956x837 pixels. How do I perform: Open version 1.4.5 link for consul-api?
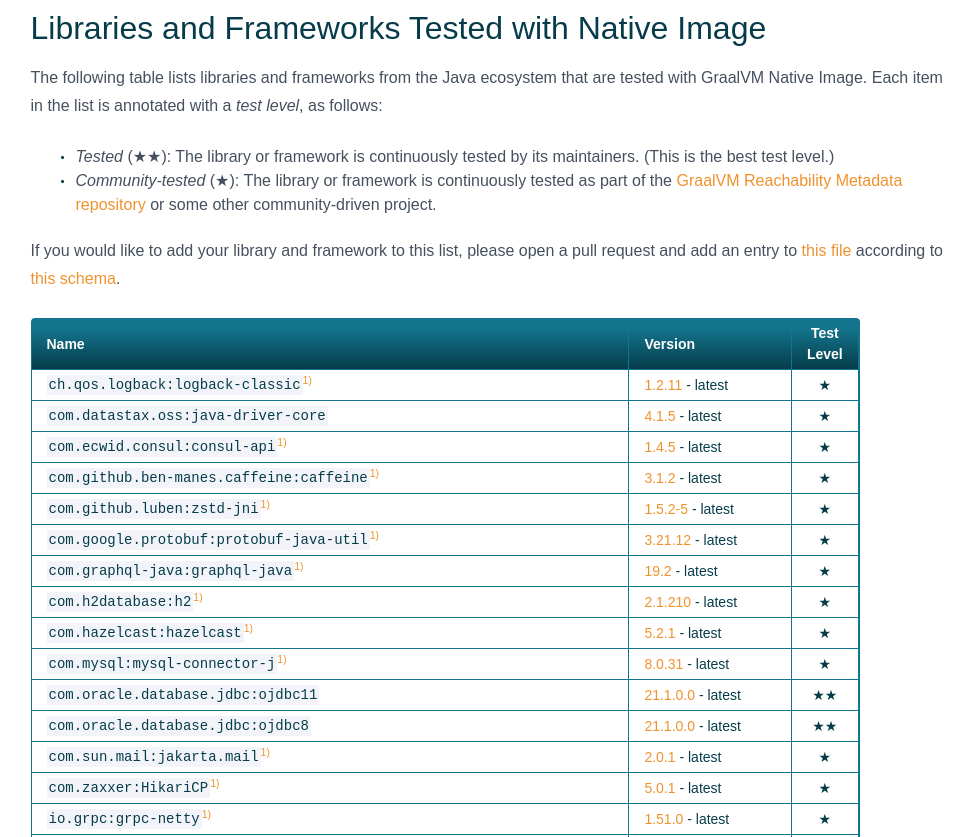click(660, 447)
